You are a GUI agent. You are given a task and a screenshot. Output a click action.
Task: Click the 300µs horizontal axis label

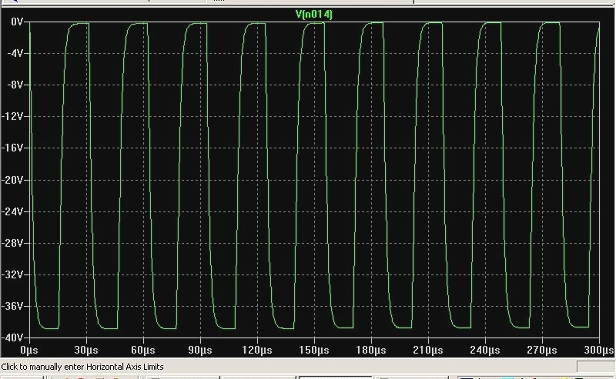point(600,350)
